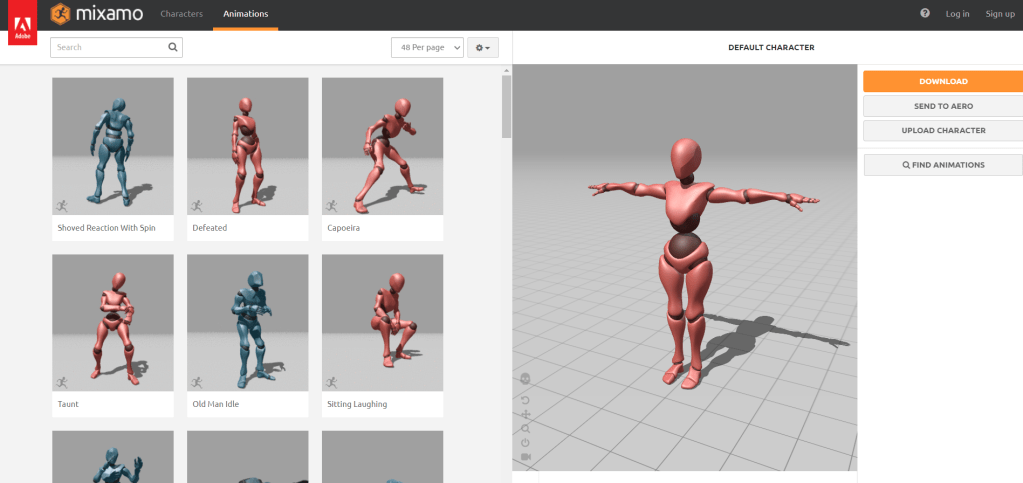Open the 48 Per page dropdown
Viewport: 1023px width, 483px height.
427,48
